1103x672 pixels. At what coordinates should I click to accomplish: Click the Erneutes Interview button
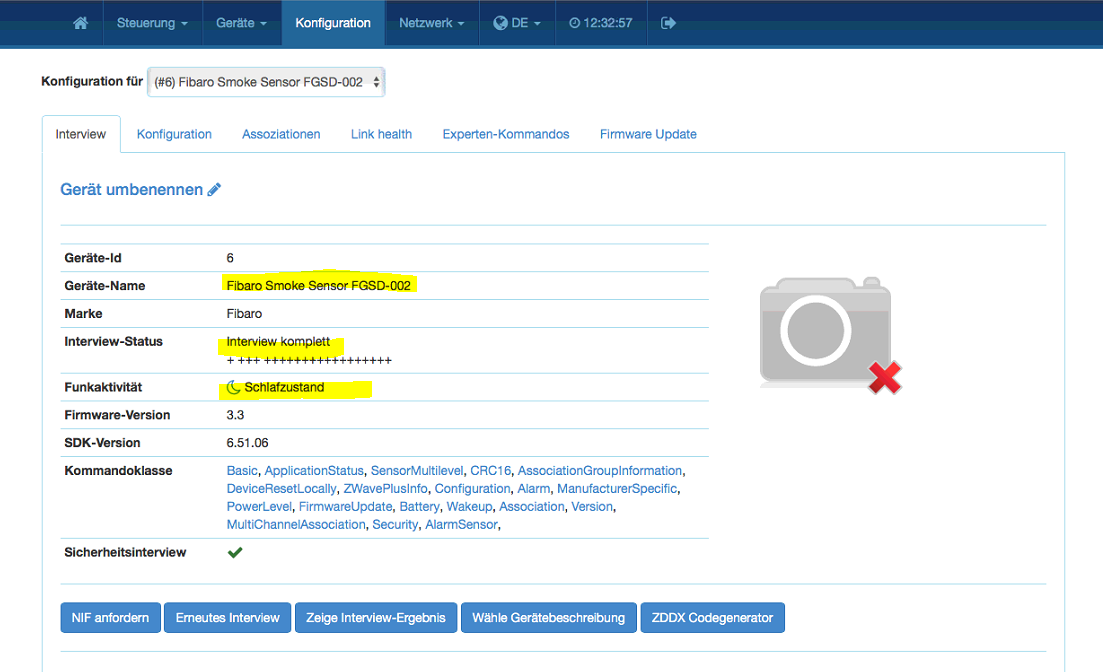click(x=227, y=618)
